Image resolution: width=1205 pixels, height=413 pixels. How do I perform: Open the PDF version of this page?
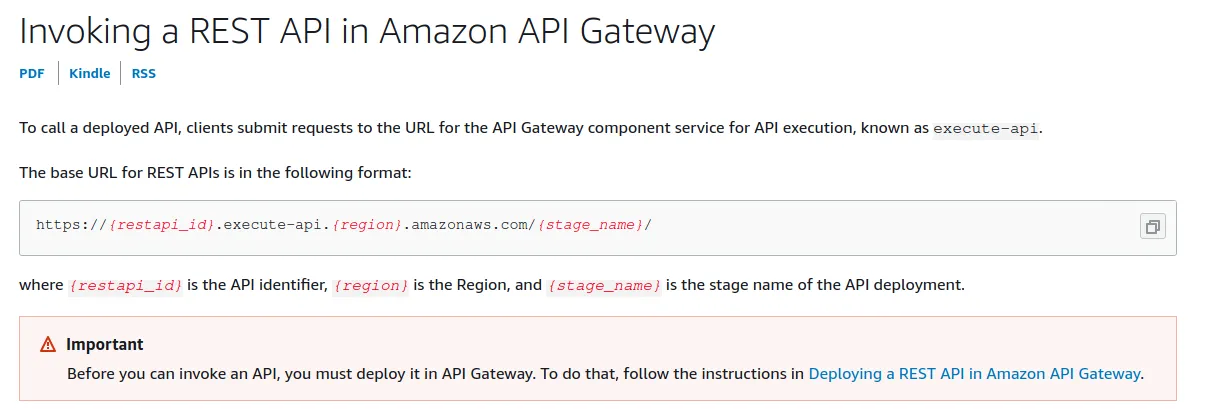[x=32, y=73]
